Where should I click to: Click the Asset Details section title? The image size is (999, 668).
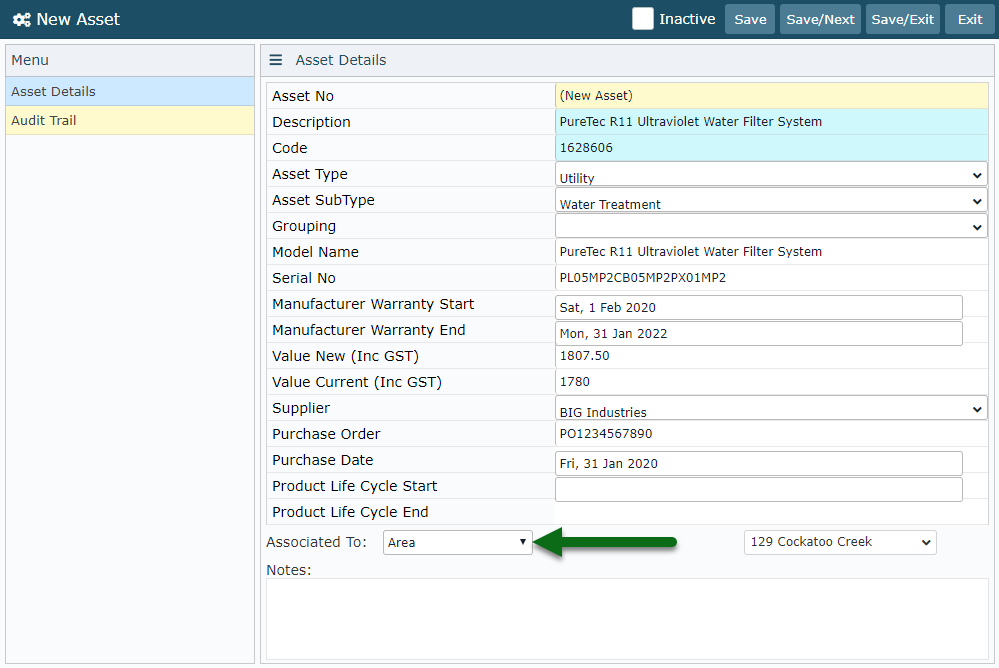pyautogui.click(x=341, y=60)
